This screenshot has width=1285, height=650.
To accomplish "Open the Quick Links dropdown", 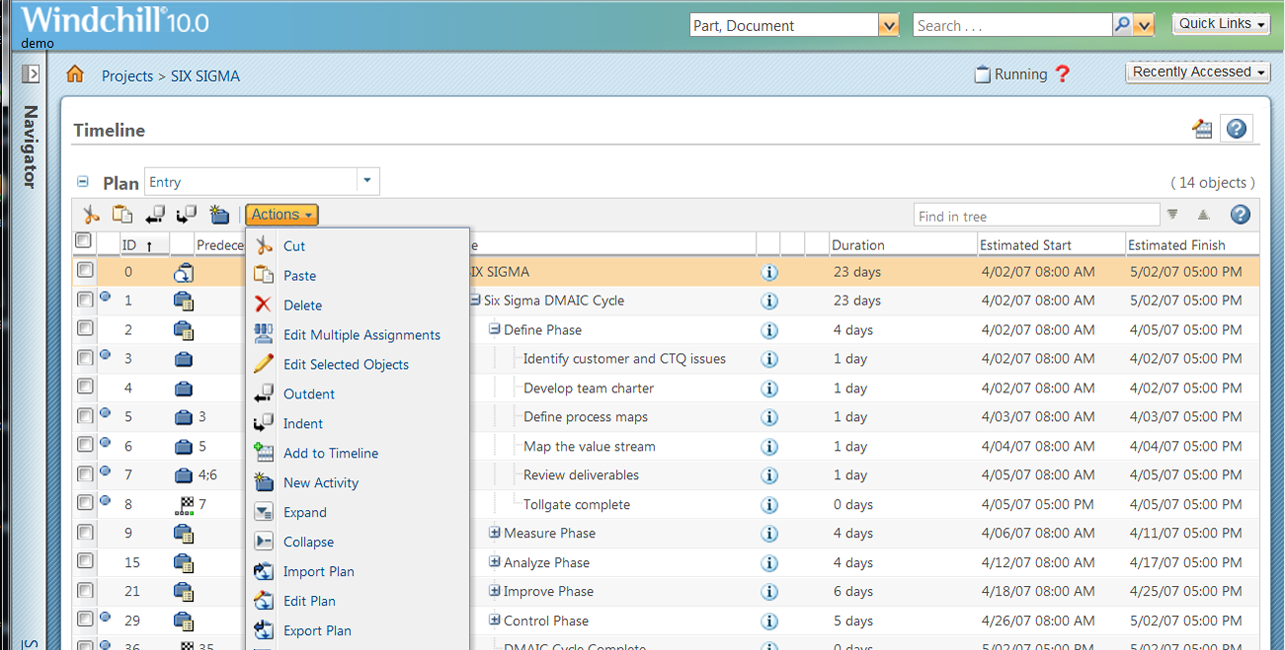I will pos(1220,24).
